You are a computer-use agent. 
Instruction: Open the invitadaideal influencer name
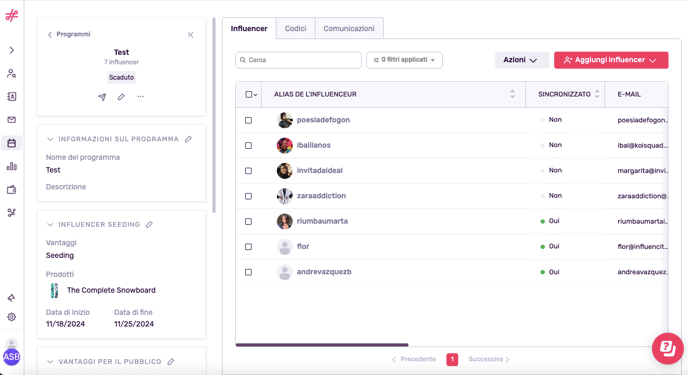320,171
